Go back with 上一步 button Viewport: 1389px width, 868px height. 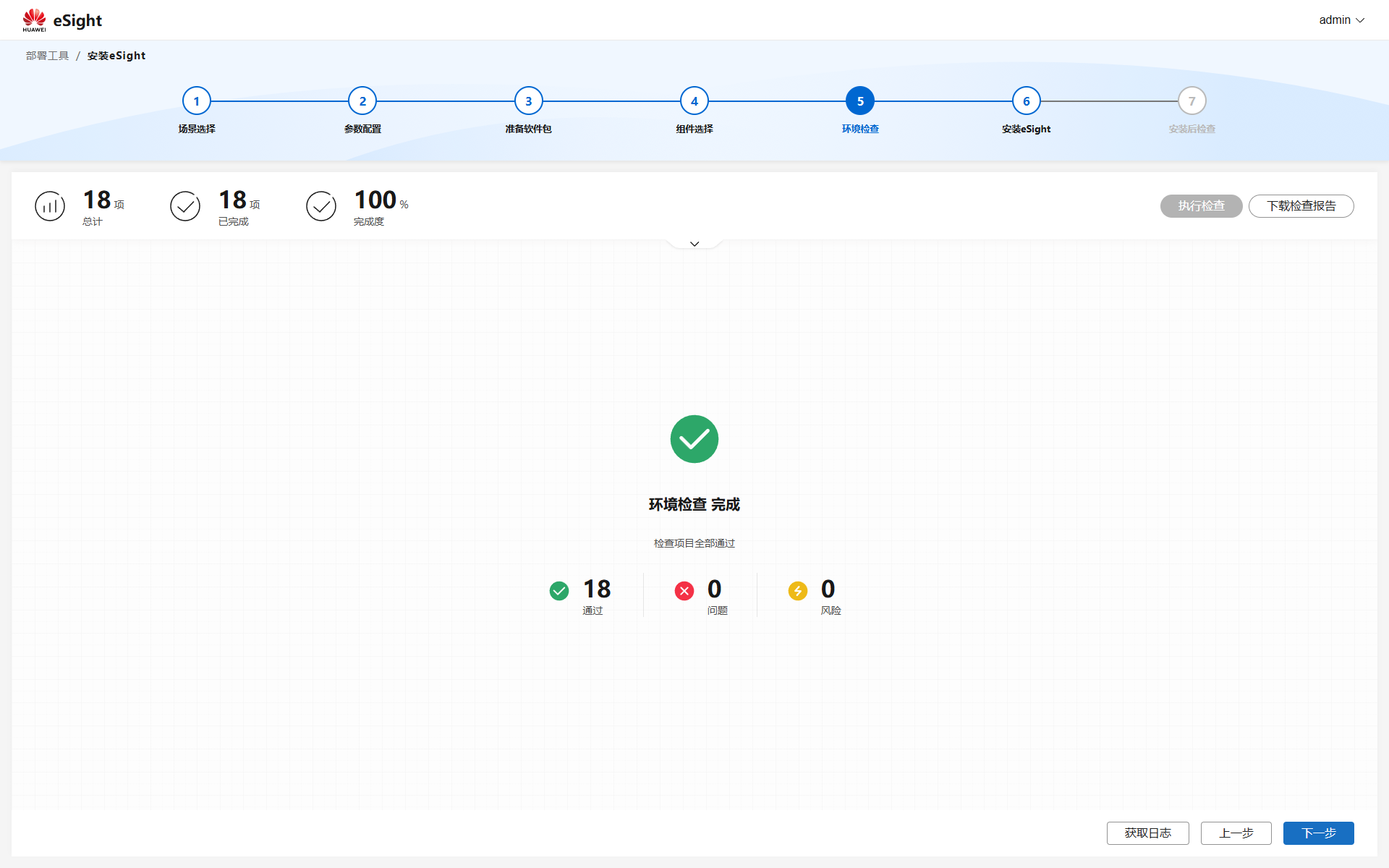[1236, 833]
